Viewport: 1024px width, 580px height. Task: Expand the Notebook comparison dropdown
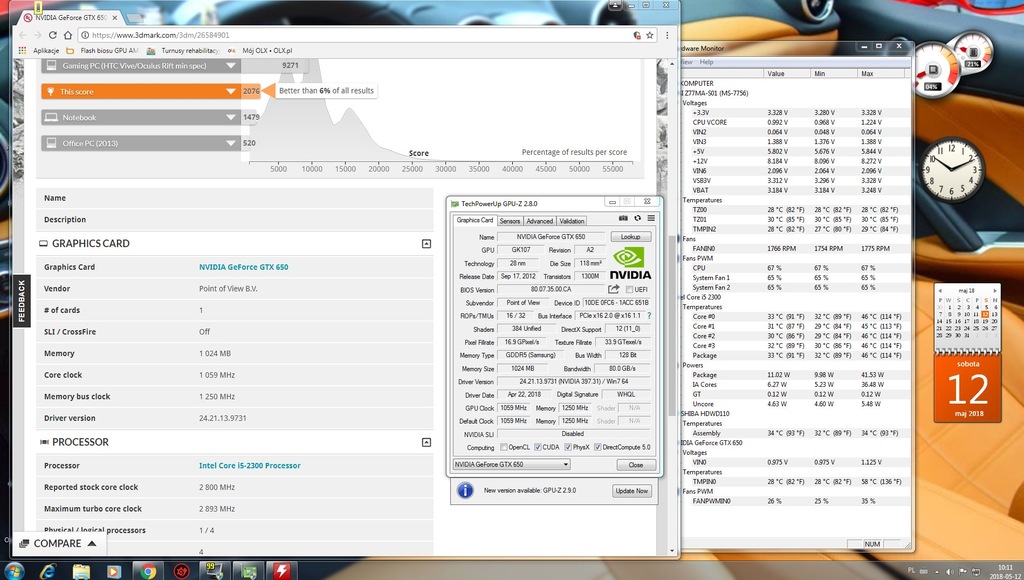coord(231,118)
